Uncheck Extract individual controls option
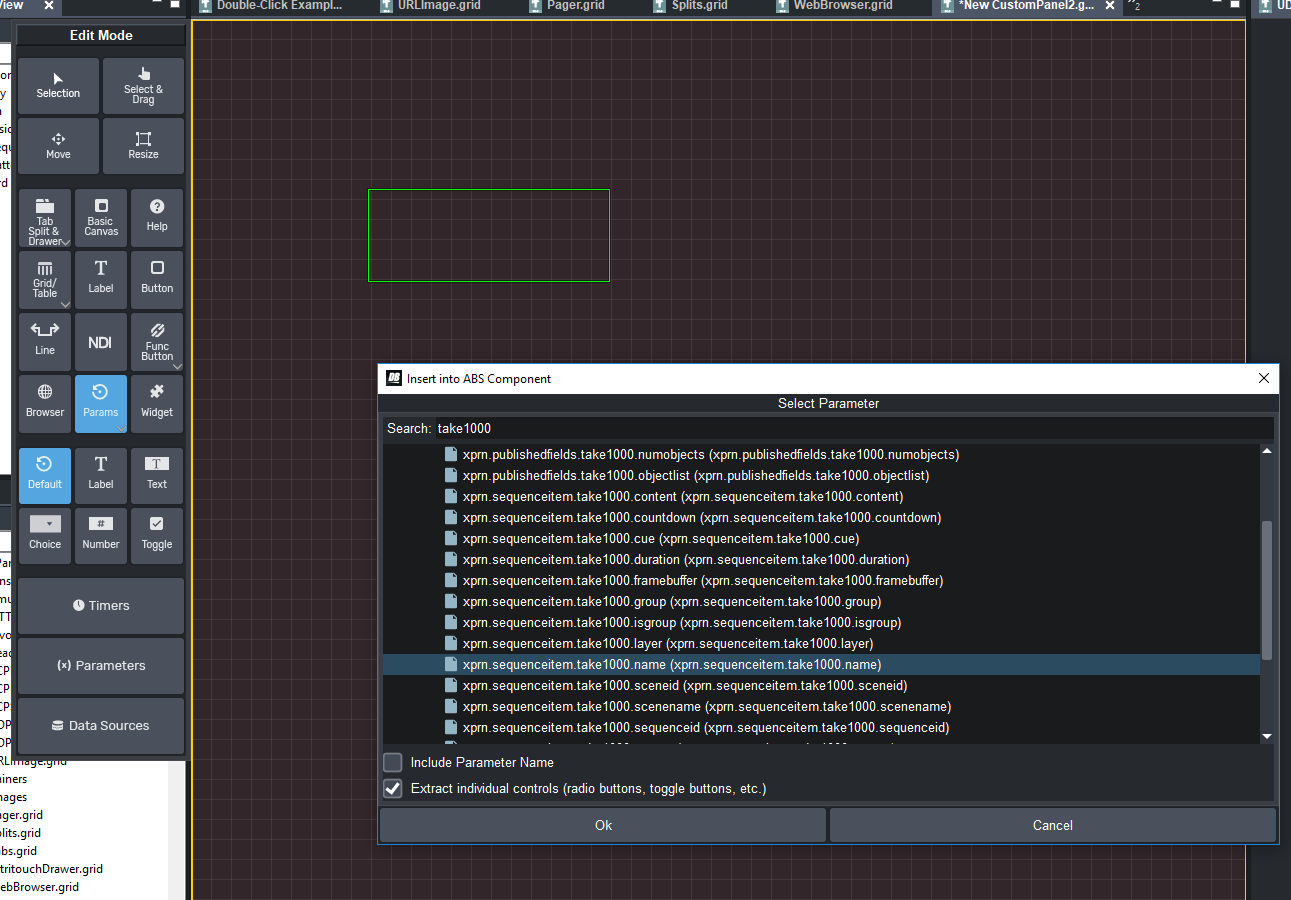The image size is (1291, 900). pos(393,789)
